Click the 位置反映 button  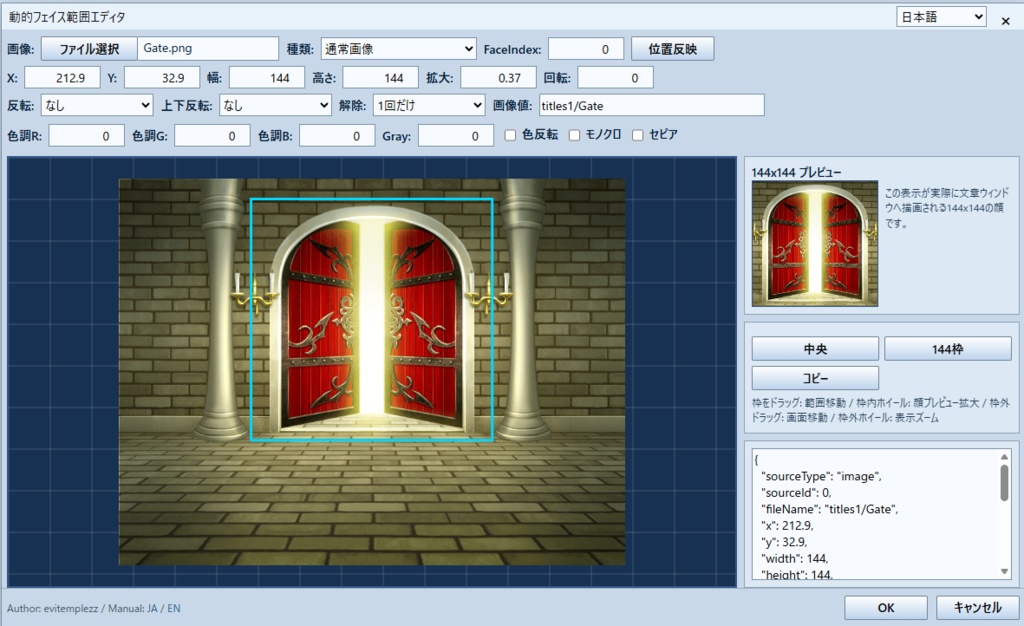coord(672,49)
